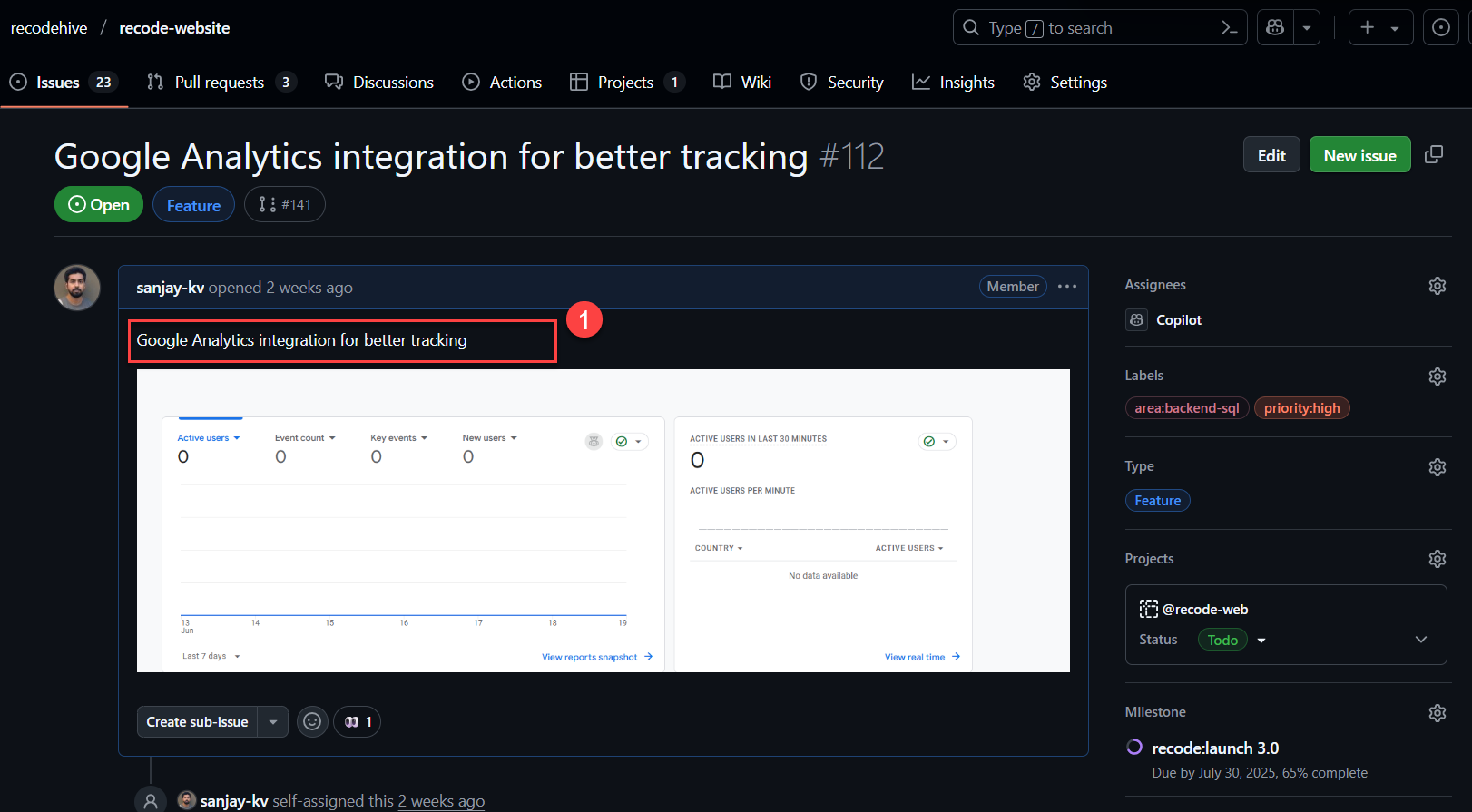Copy issue link icon beside New issue
Viewport: 1472px width, 812px height.
point(1434,154)
